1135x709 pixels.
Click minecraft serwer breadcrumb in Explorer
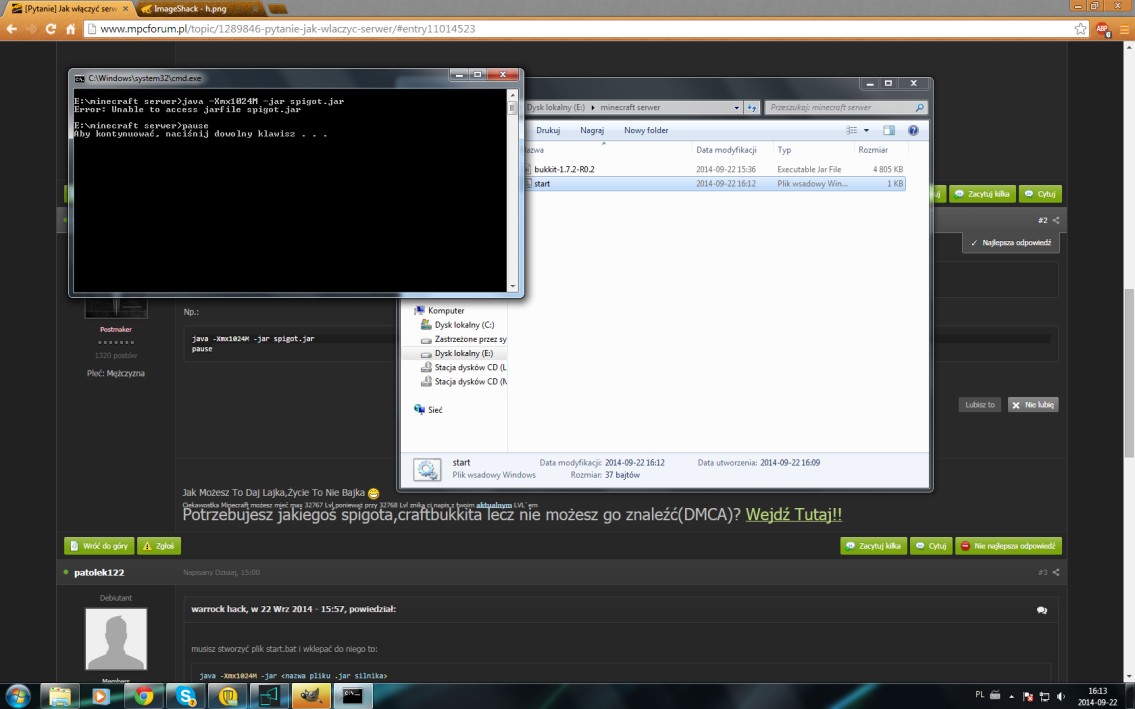[x=630, y=107]
